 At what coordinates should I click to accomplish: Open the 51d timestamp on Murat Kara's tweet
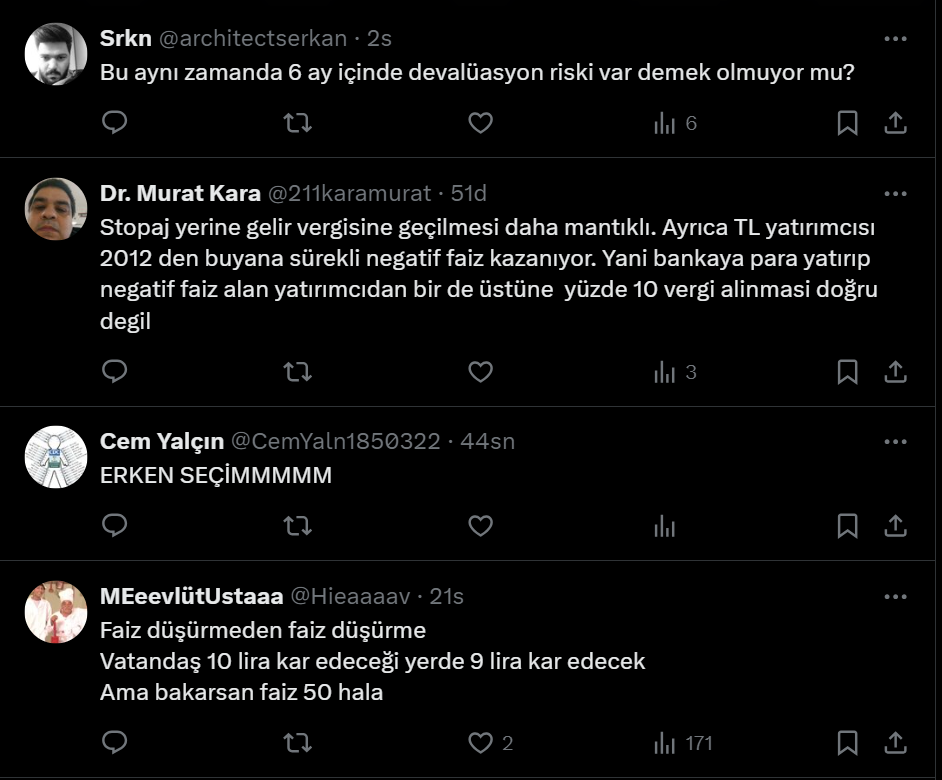469,194
